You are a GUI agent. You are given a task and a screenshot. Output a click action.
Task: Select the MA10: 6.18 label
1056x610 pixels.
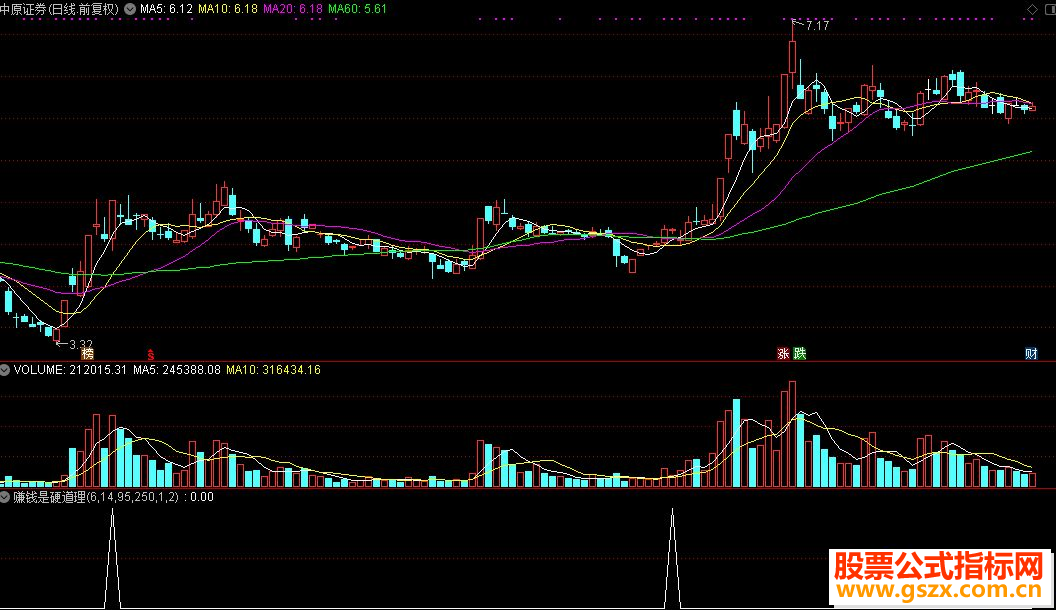click(228, 9)
